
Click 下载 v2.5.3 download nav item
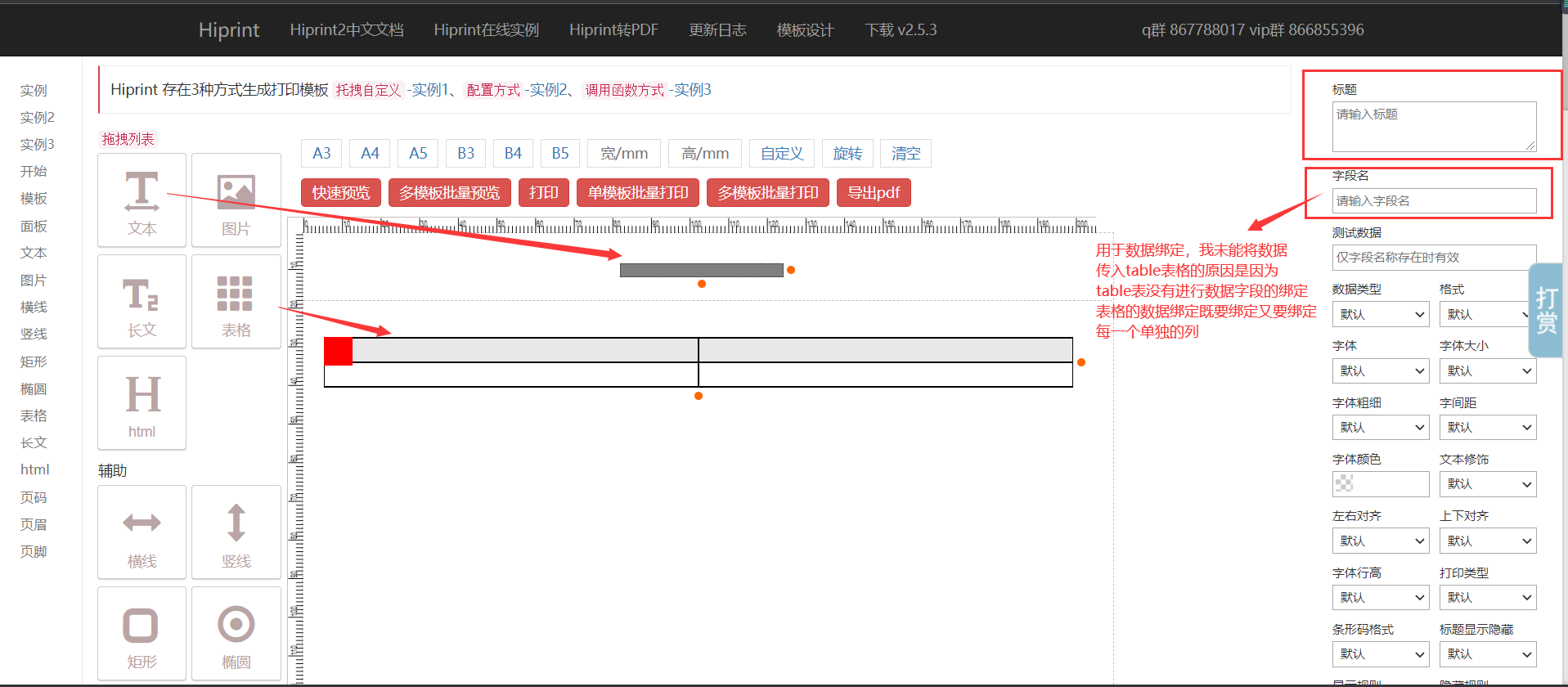[x=901, y=30]
